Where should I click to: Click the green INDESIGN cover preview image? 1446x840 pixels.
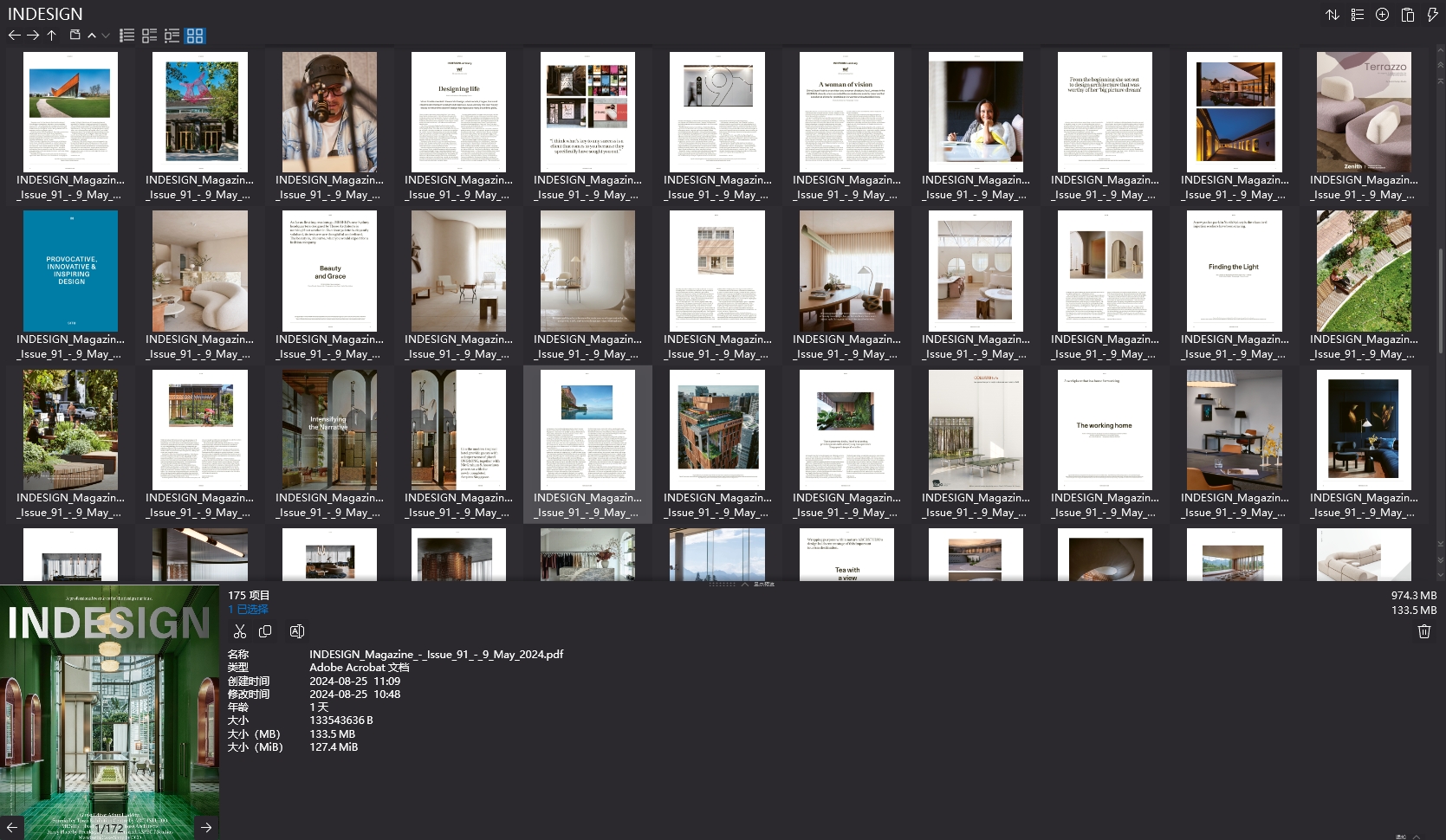[109, 712]
